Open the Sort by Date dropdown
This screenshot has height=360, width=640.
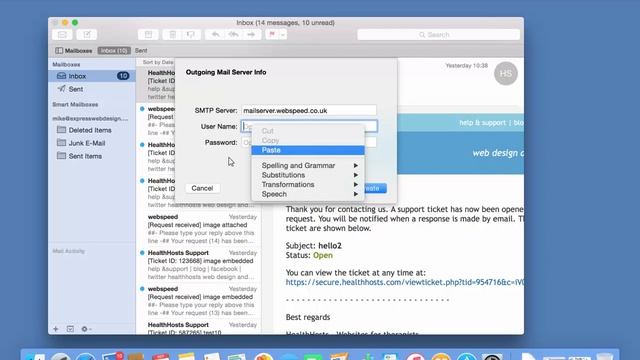click(158, 62)
